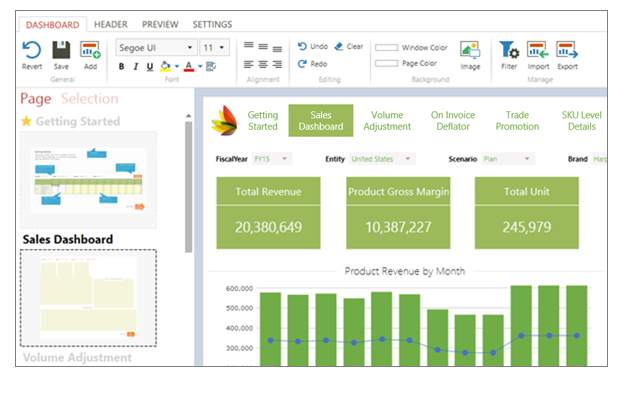Viewport: 634px width, 398px height.
Task: Click the page list scroll up arrow
Action: 188,116
